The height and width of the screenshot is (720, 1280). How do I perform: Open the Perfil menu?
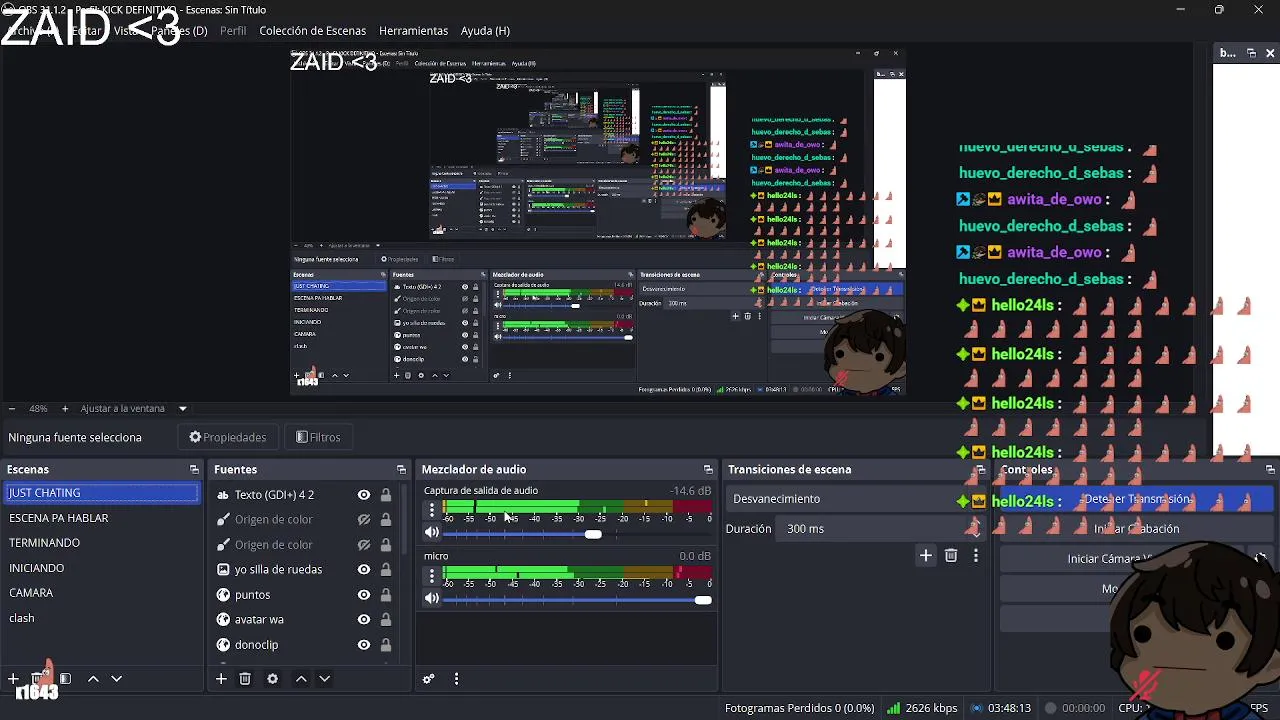233,31
